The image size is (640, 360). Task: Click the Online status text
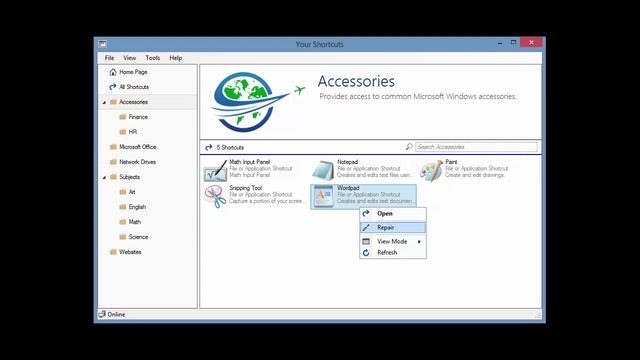(x=116, y=314)
